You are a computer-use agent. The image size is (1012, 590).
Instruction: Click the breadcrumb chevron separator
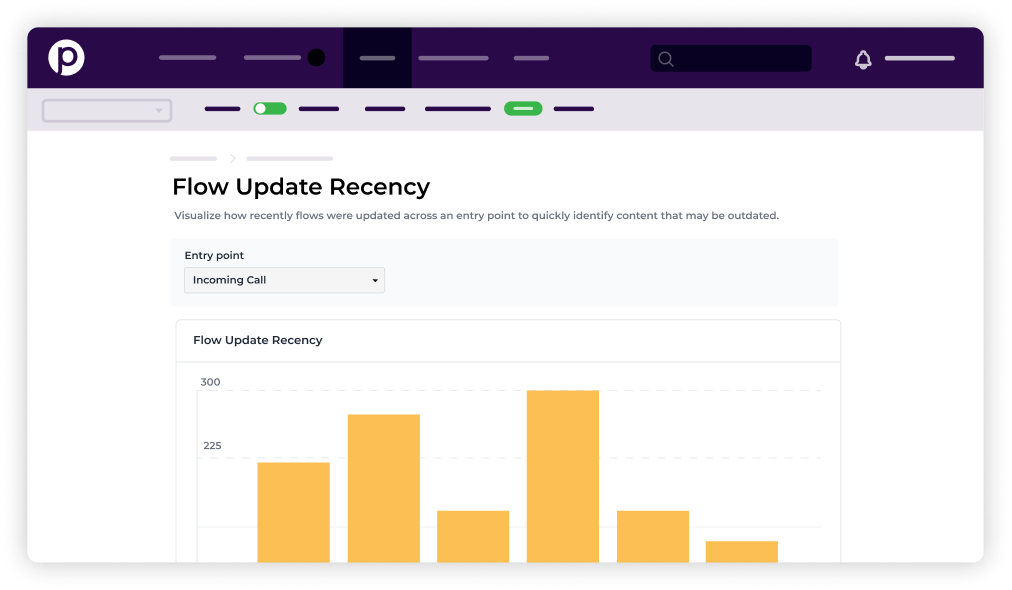click(x=233, y=158)
